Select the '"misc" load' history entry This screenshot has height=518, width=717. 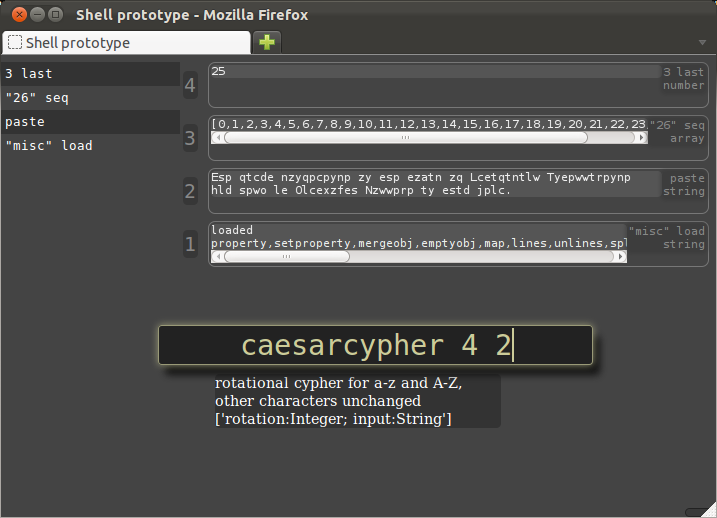coord(91,146)
